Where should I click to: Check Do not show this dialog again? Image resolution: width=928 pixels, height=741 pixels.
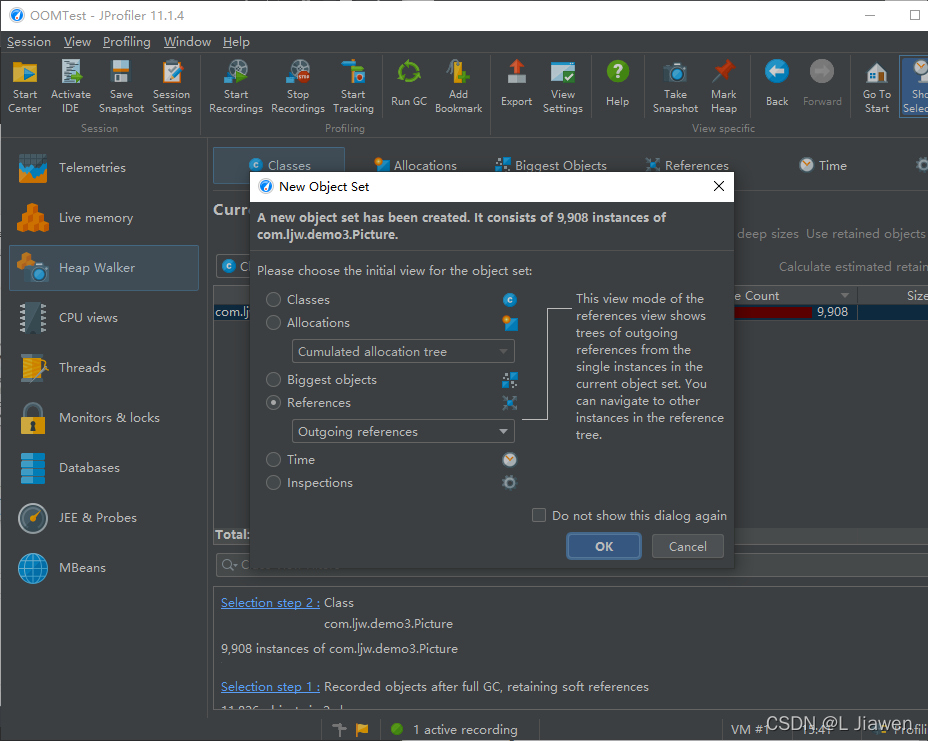(x=539, y=515)
